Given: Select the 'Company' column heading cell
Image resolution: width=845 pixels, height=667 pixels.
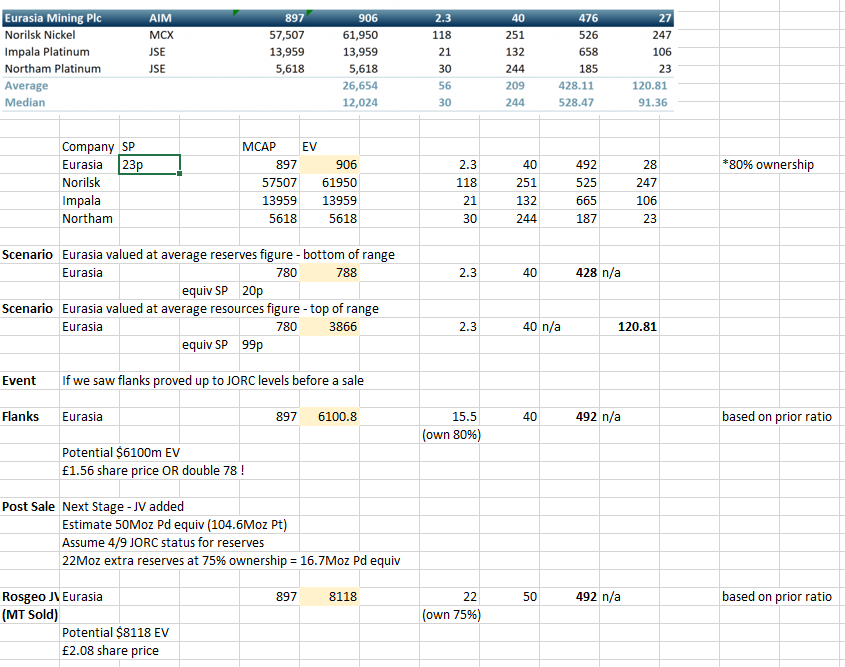Looking at the screenshot, I should [88, 147].
